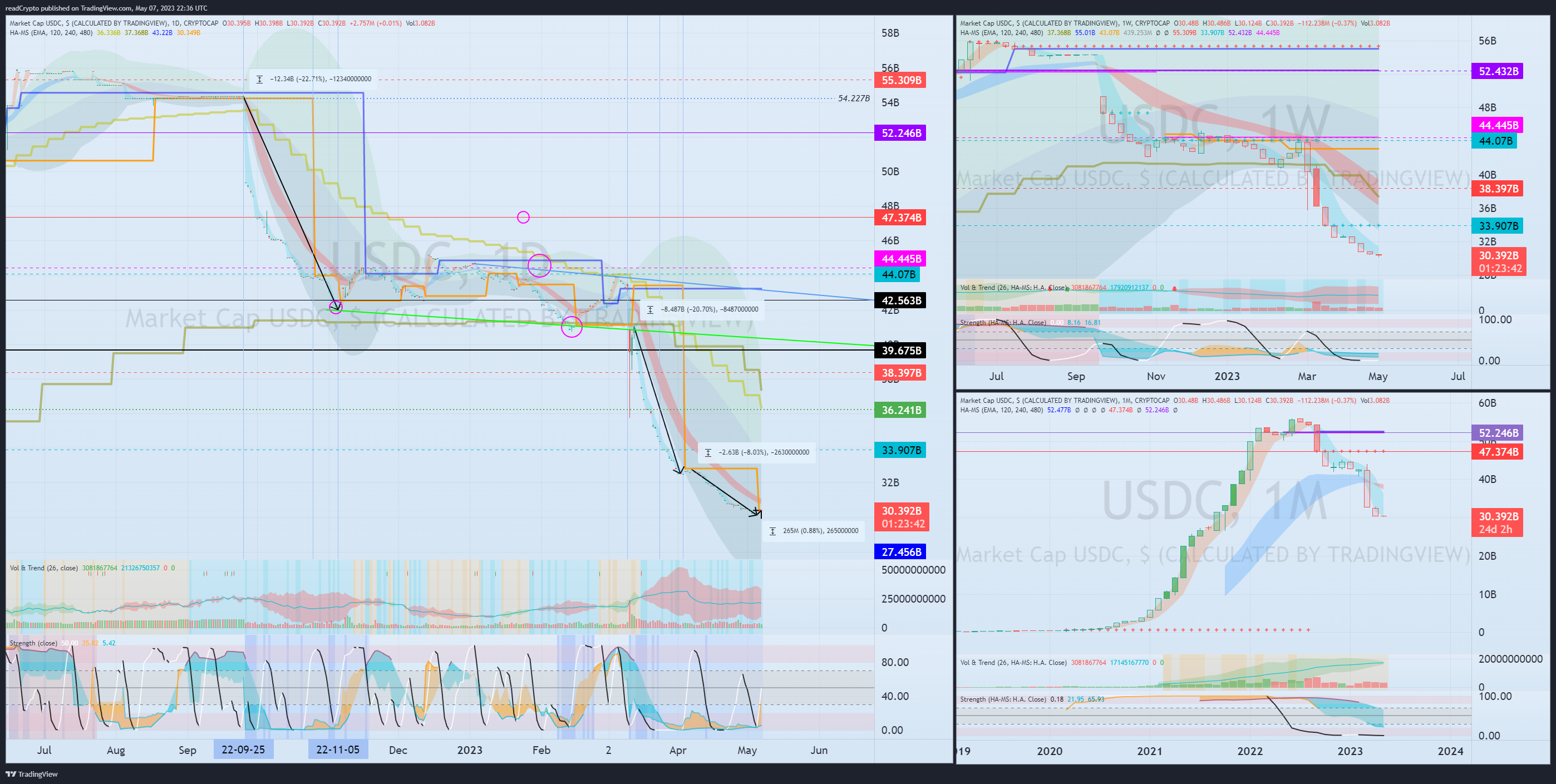Click the 1W chart Market Cap USDC legend title

(x=1064, y=23)
